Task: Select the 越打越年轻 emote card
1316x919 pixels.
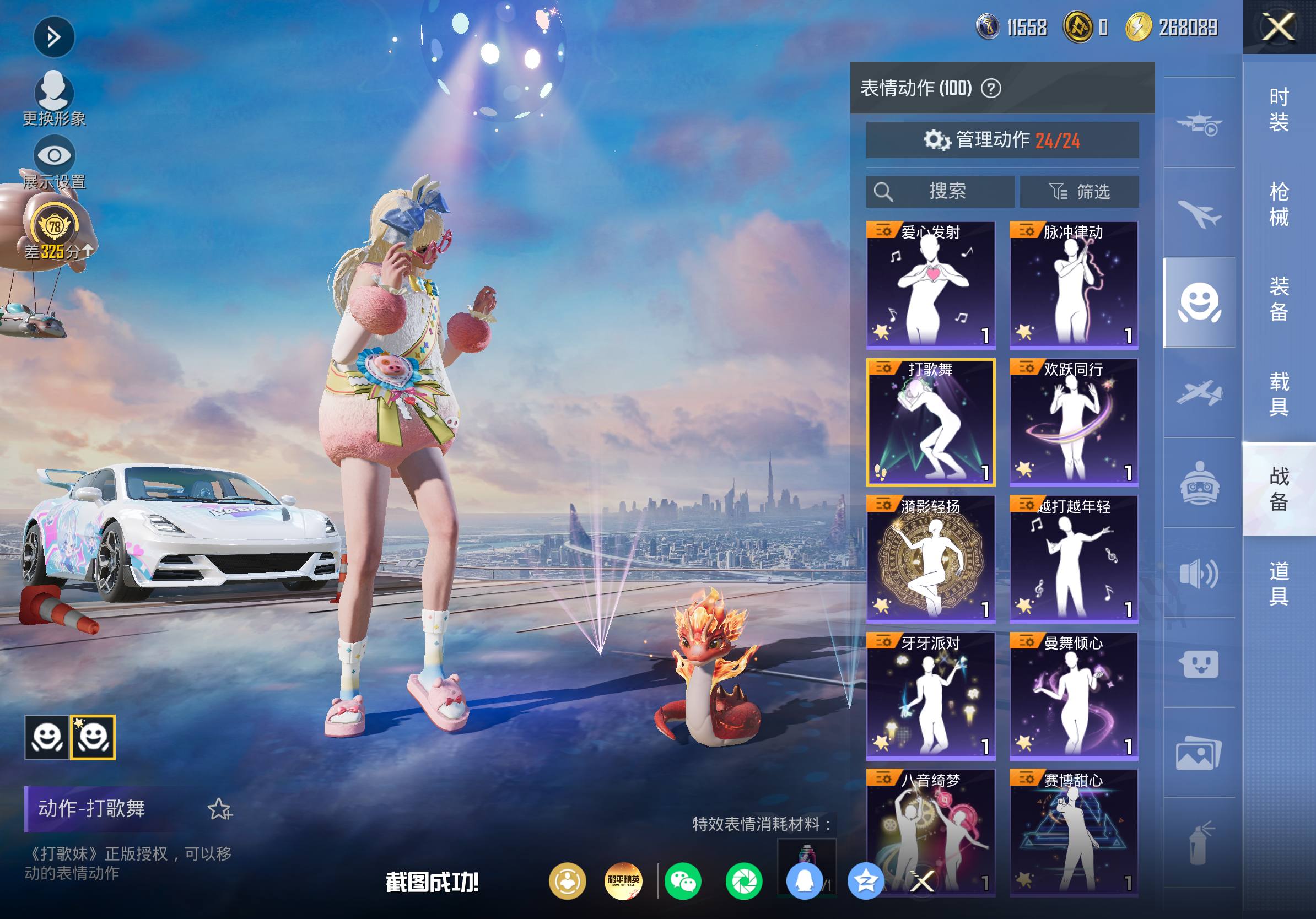Action: pyautogui.click(x=1074, y=559)
